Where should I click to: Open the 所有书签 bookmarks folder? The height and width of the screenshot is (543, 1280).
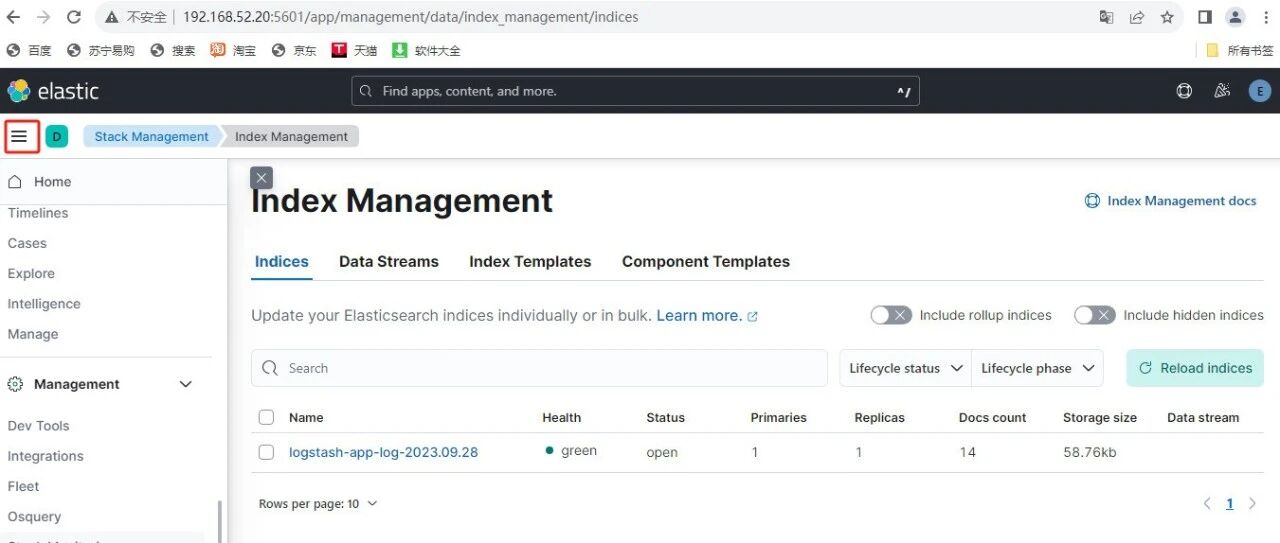coord(1240,50)
